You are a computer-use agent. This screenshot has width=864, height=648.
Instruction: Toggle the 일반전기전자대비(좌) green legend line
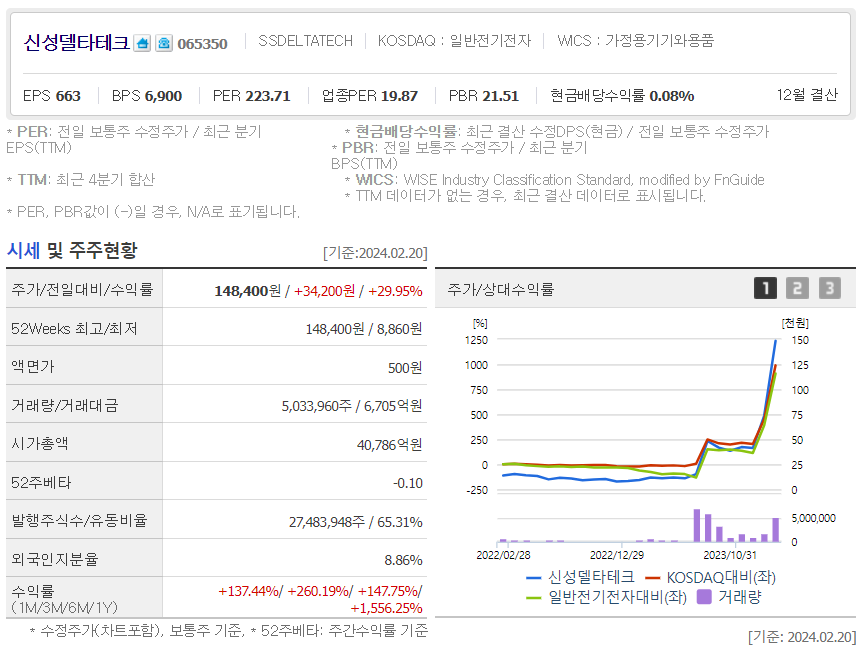[607, 597]
